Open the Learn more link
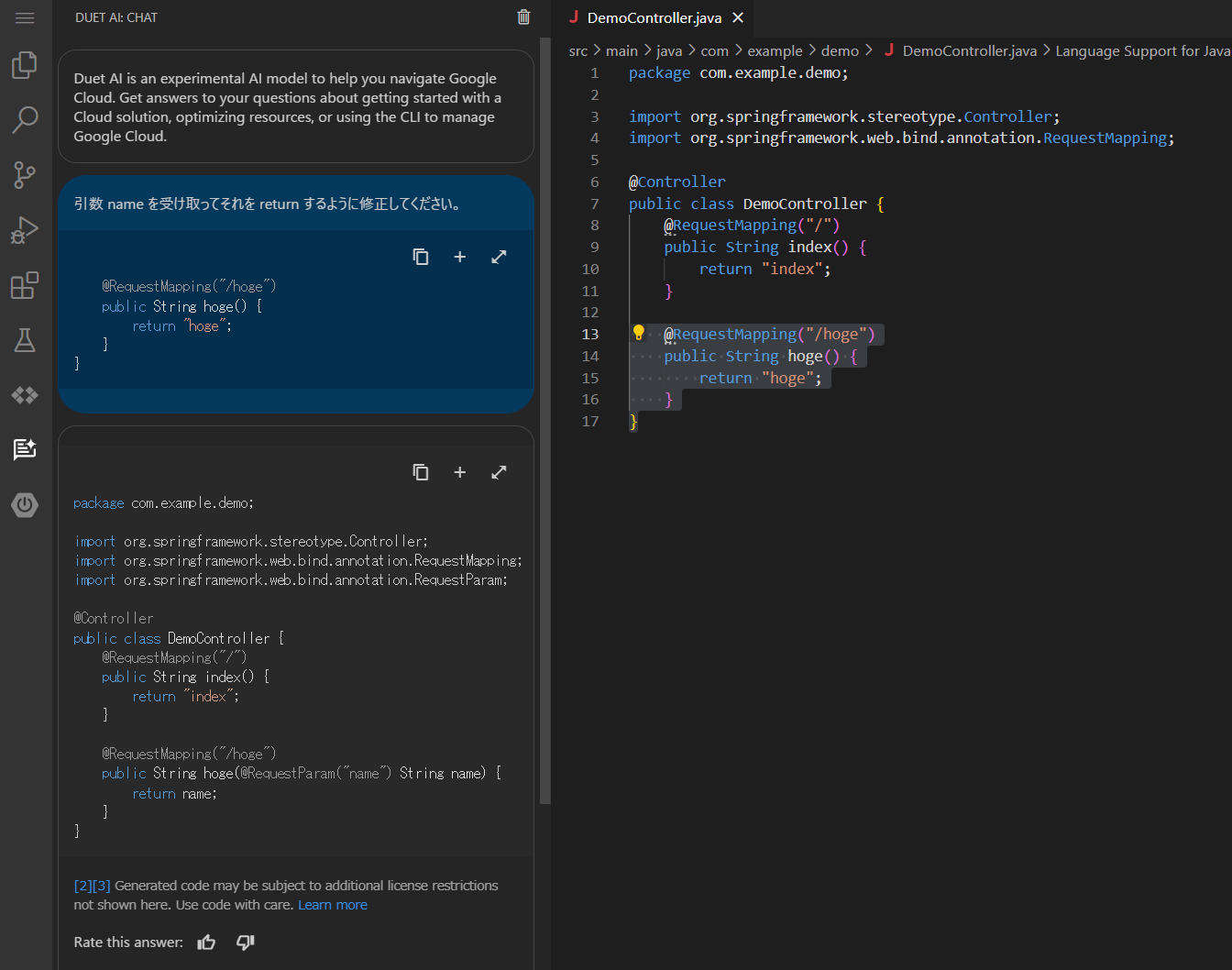Image resolution: width=1232 pixels, height=970 pixels. [333, 905]
